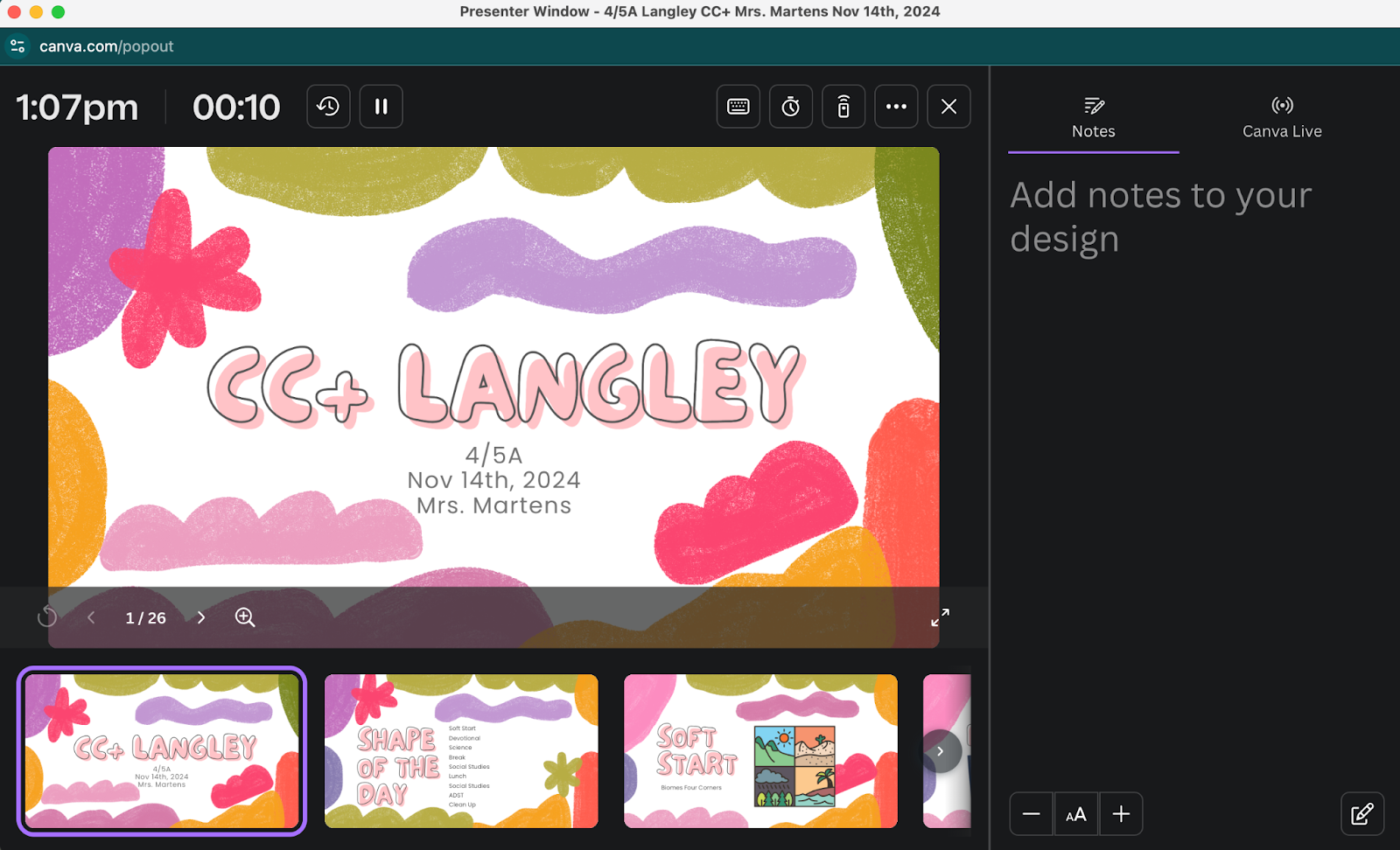Click the rotate icon left of slide counter
This screenshot has height=850, width=1400.
click(47, 617)
